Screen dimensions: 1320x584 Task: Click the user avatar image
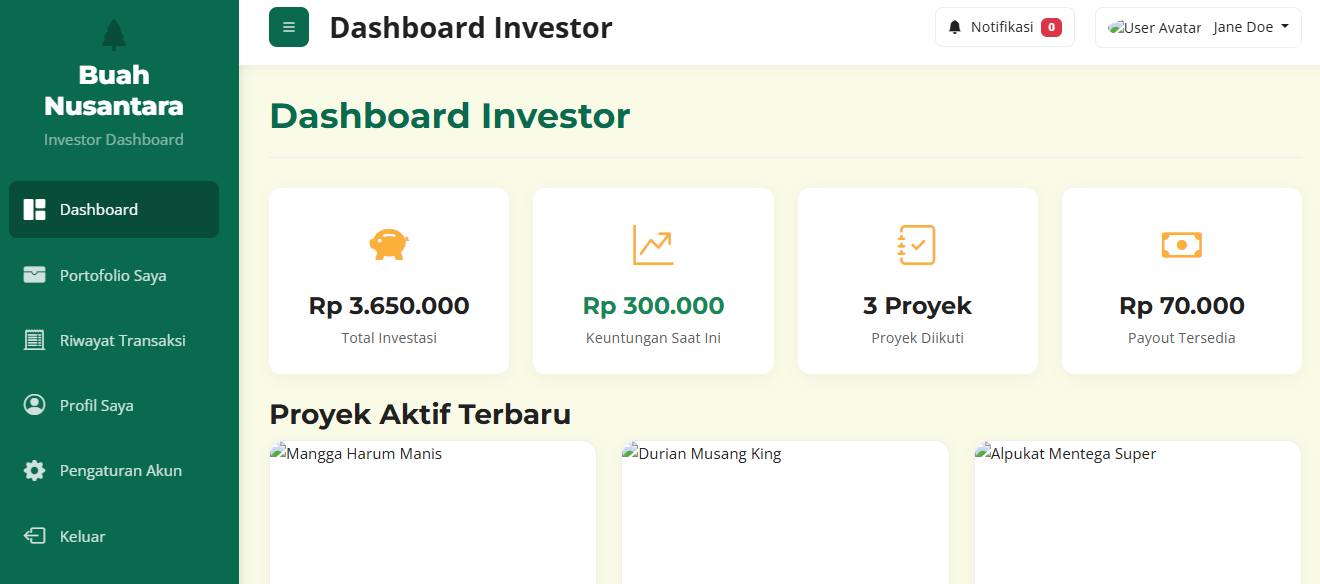click(1155, 28)
